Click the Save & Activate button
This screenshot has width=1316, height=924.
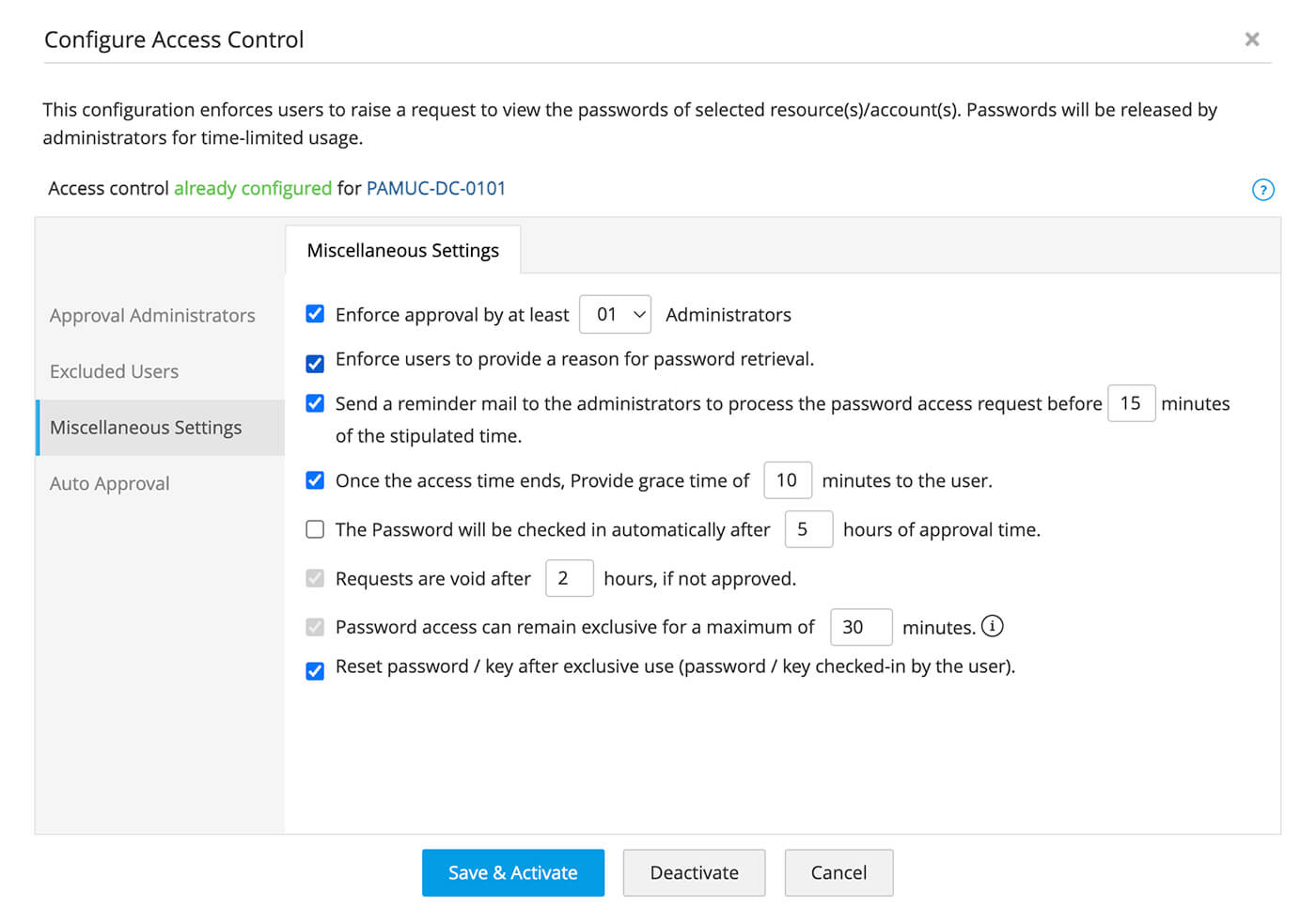pos(512,872)
